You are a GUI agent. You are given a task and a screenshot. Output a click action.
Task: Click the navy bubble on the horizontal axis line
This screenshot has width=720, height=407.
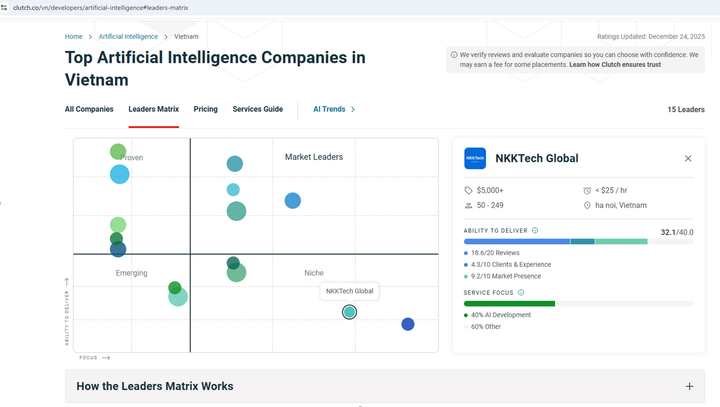click(x=118, y=250)
